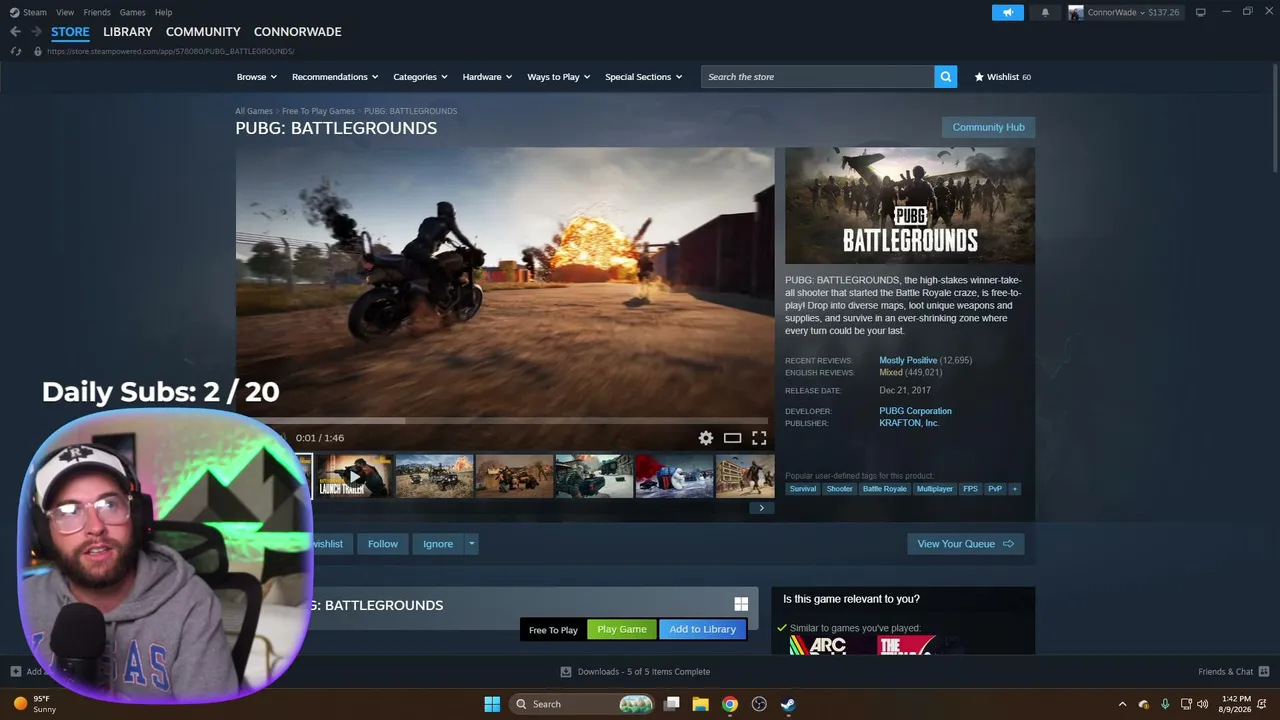
Task: Expand the Categories menu
Action: pyautogui.click(x=420, y=77)
